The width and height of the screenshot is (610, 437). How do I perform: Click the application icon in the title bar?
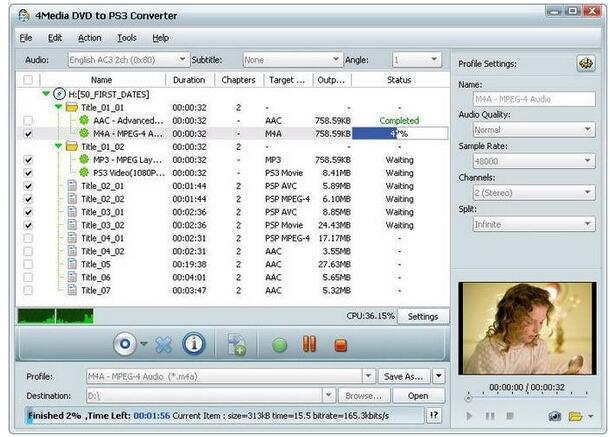[24, 15]
